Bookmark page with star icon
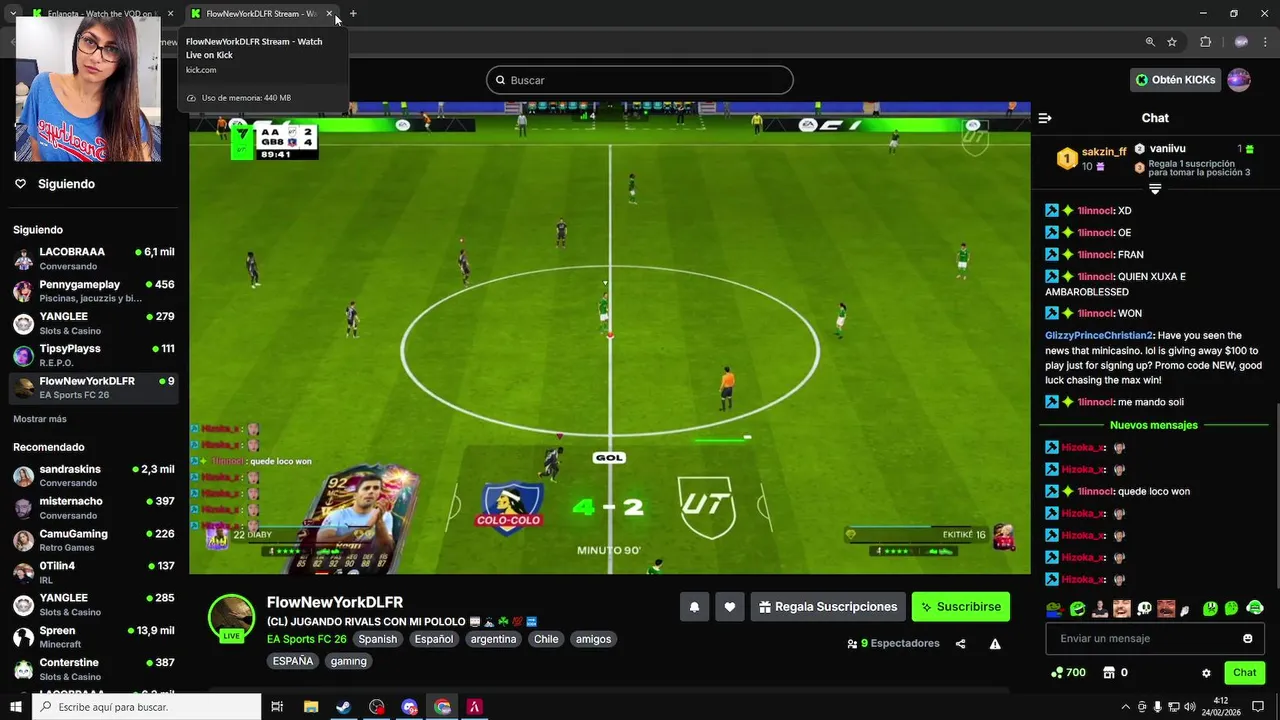 [1172, 42]
